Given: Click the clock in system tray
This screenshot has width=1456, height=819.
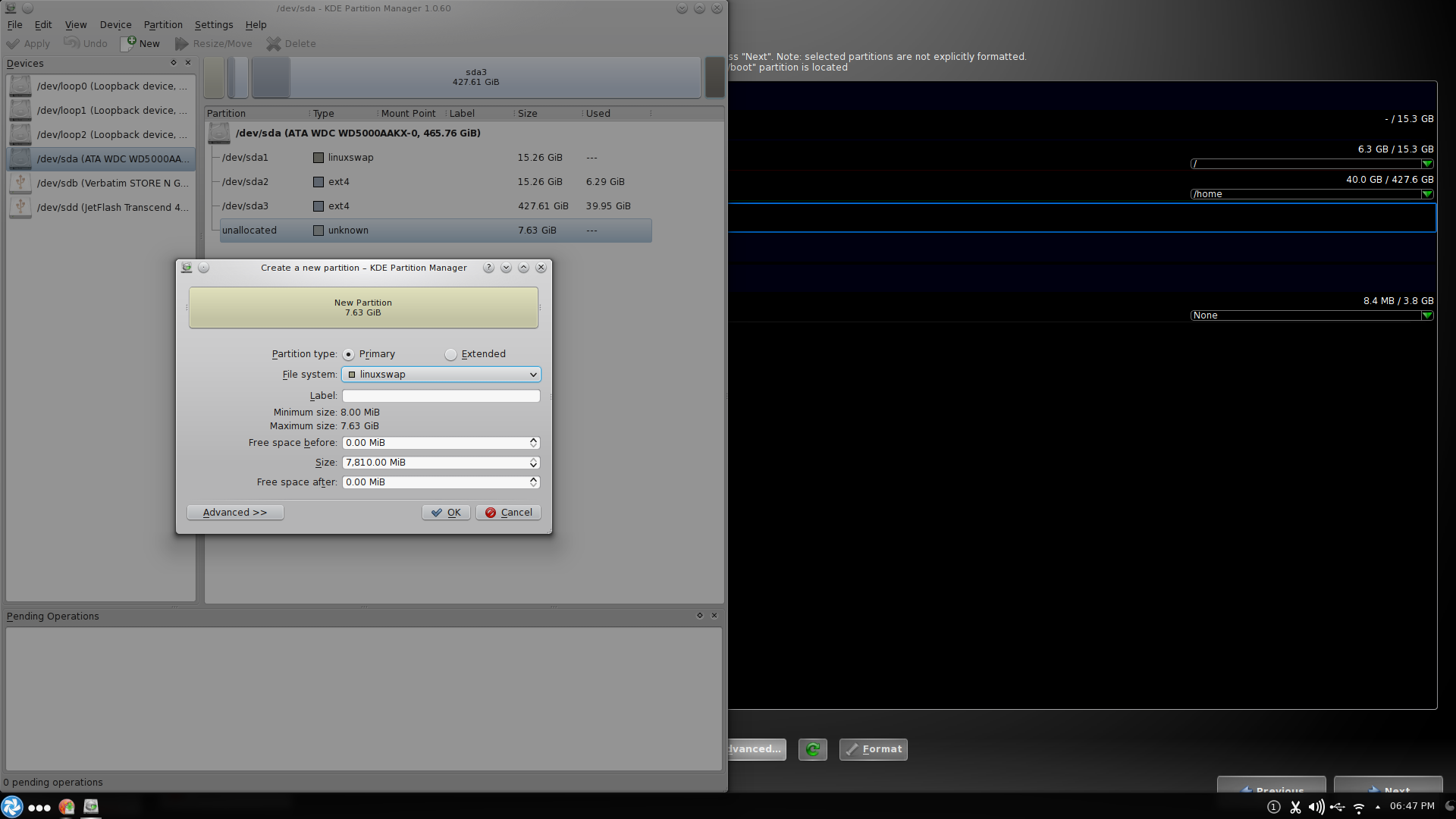Looking at the screenshot, I should [x=1412, y=806].
